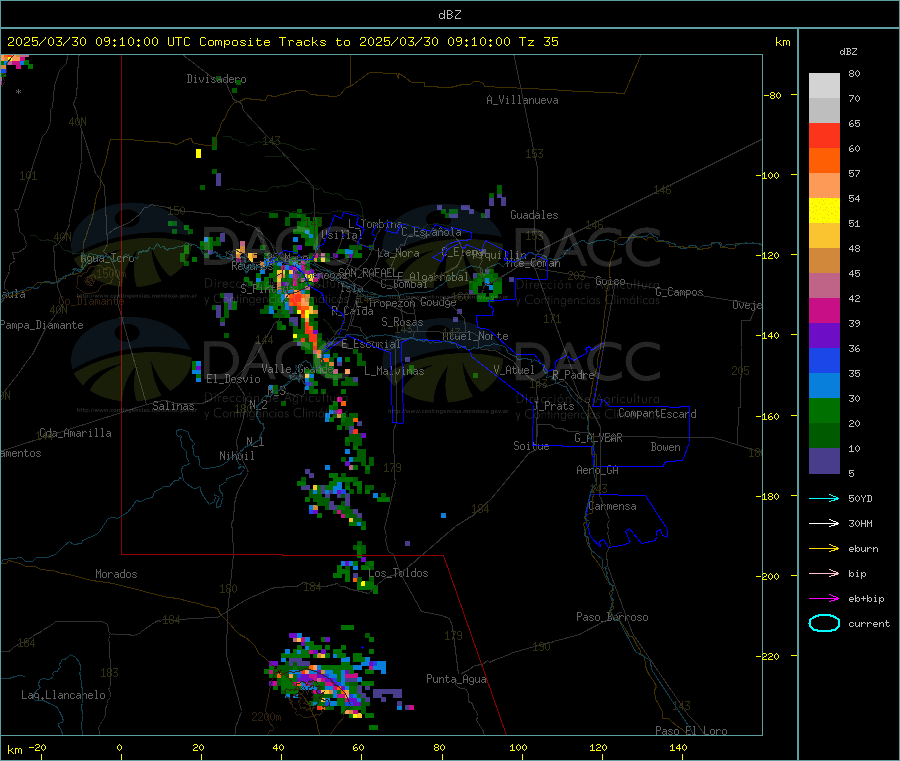The image size is (900, 761).
Task: Click the G_ALVEAR map label
Action: tap(598, 438)
